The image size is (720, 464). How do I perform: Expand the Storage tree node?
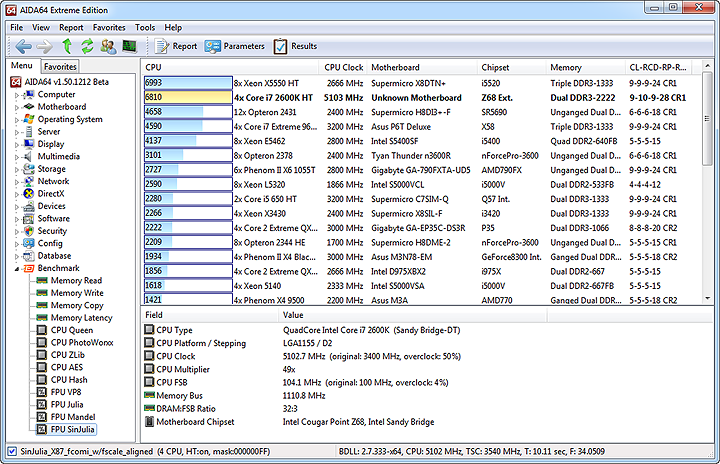[x=17, y=170]
